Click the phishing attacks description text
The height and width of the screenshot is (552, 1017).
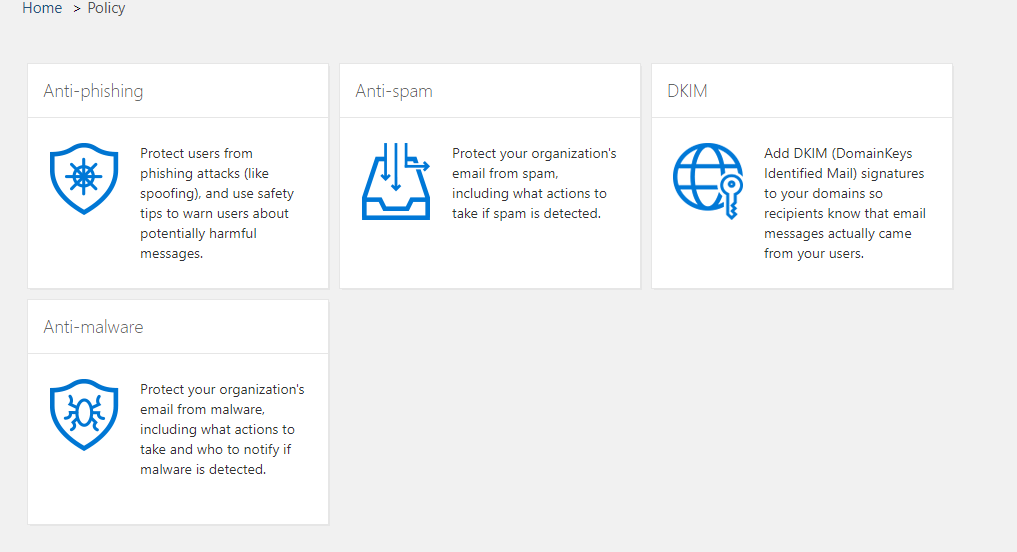click(217, 203)
